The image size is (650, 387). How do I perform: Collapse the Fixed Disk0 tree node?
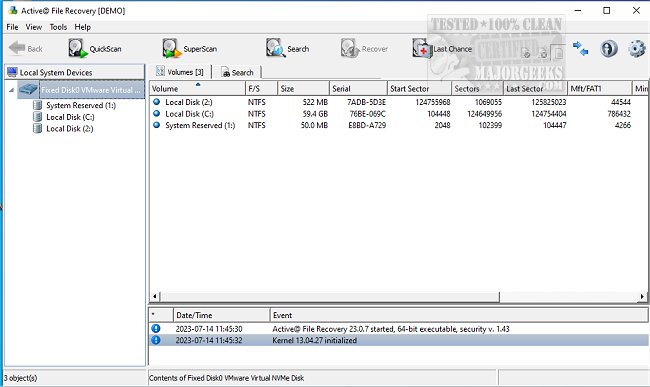coord(12,90)
